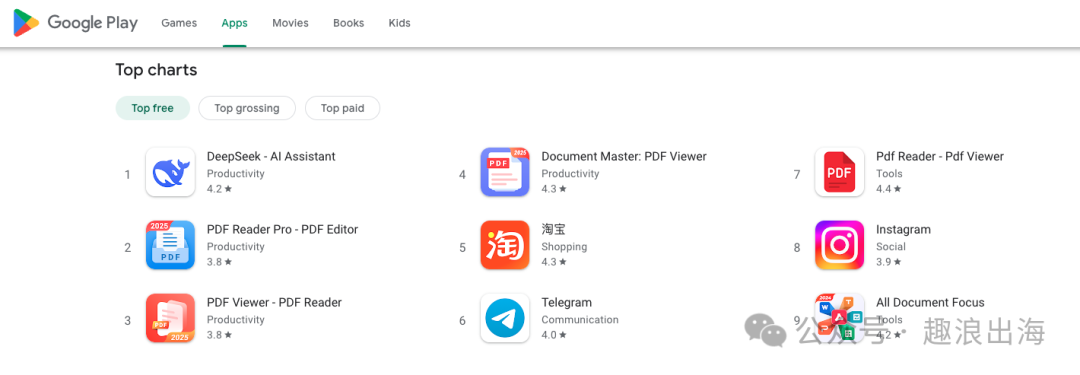Click the 4.0 rating under Telegram

coord(554,335)
